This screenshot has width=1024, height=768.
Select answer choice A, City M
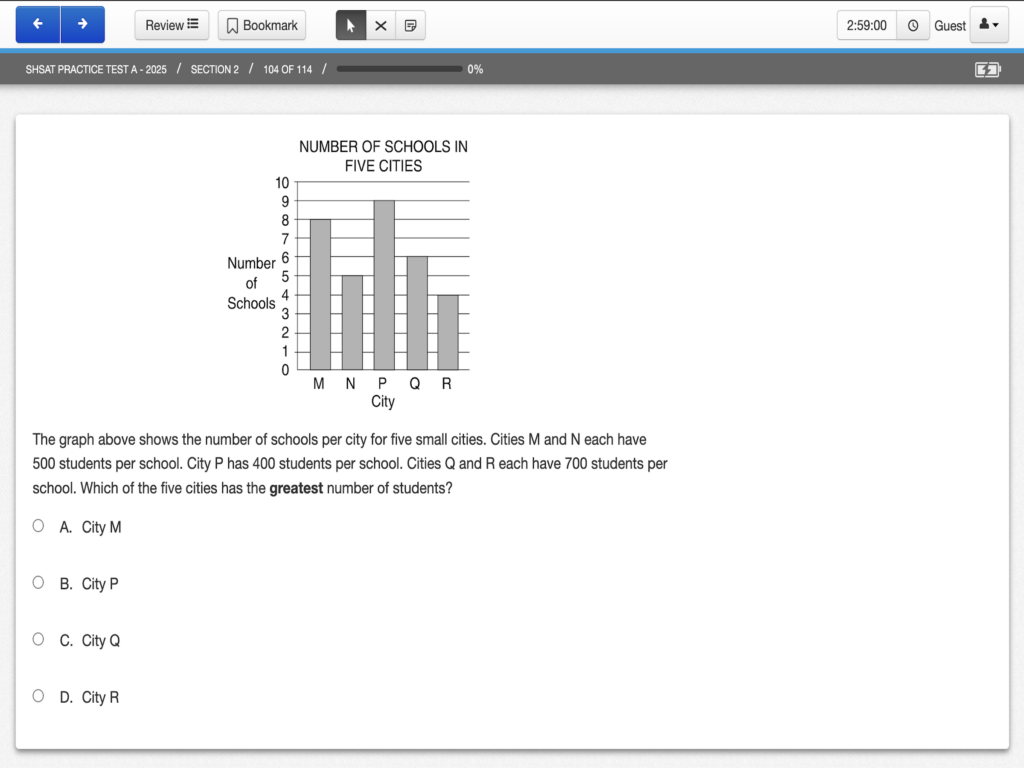pyautogui.click(x=38, y=525)
